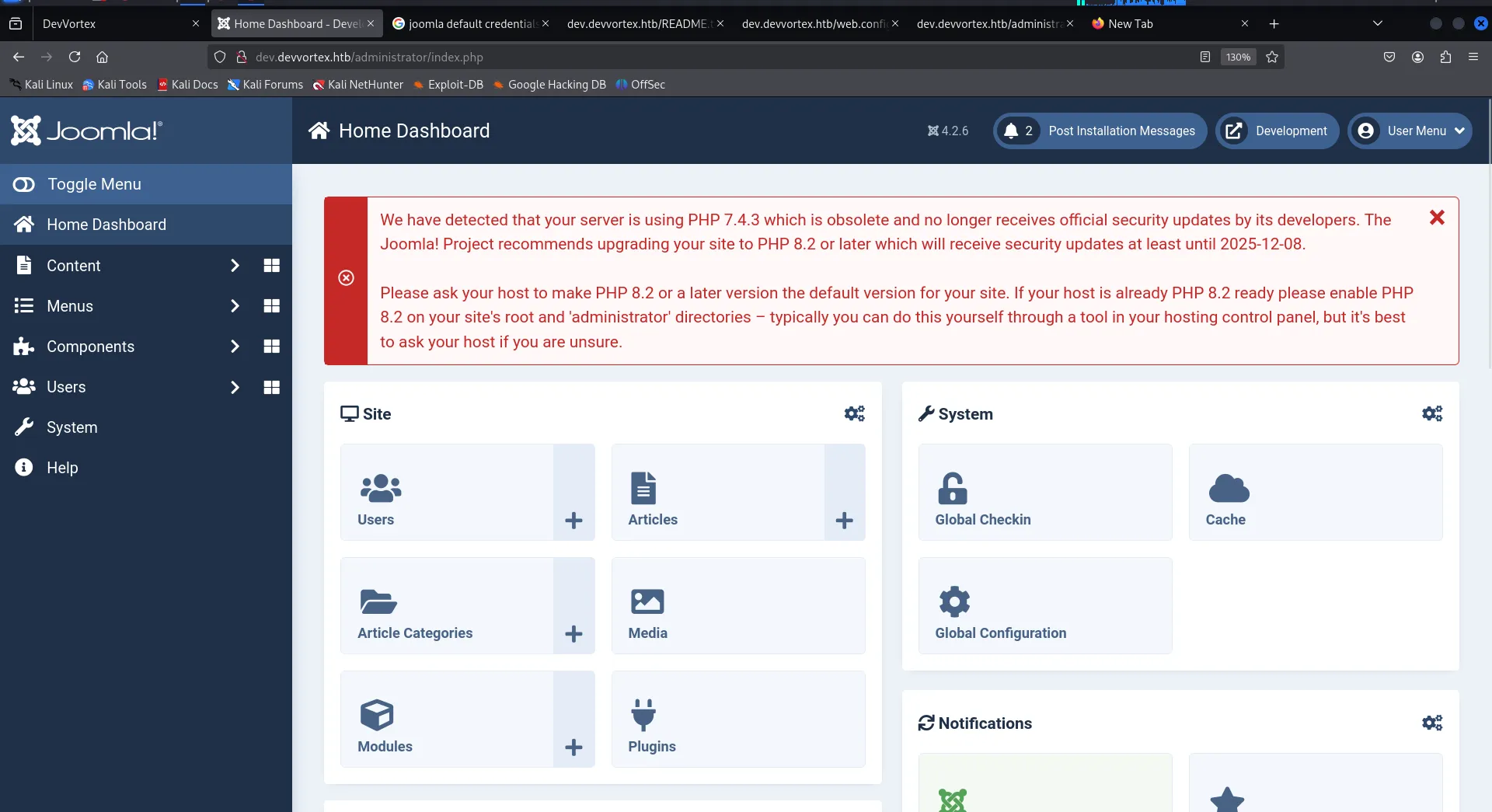1492x812 pixels.
Task: Bookmark this page with star
Action: pos(1272,57)
